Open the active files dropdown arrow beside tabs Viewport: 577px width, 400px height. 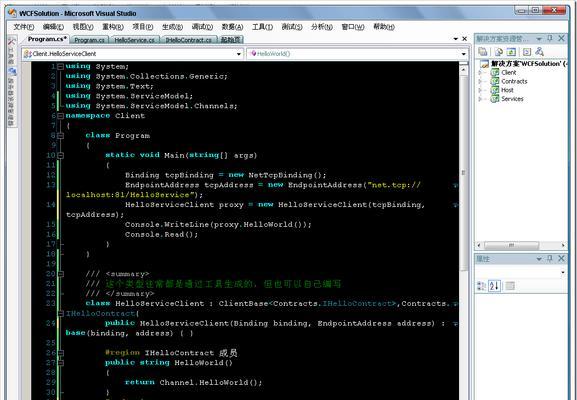tap(456, 39)
